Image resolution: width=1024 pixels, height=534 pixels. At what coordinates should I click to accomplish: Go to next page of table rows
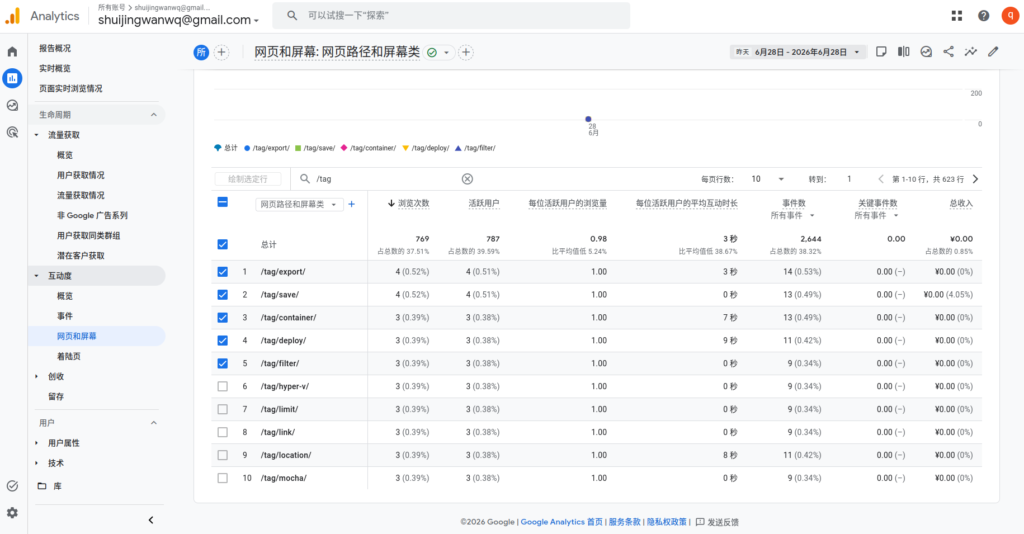click(x=975, y=179)
